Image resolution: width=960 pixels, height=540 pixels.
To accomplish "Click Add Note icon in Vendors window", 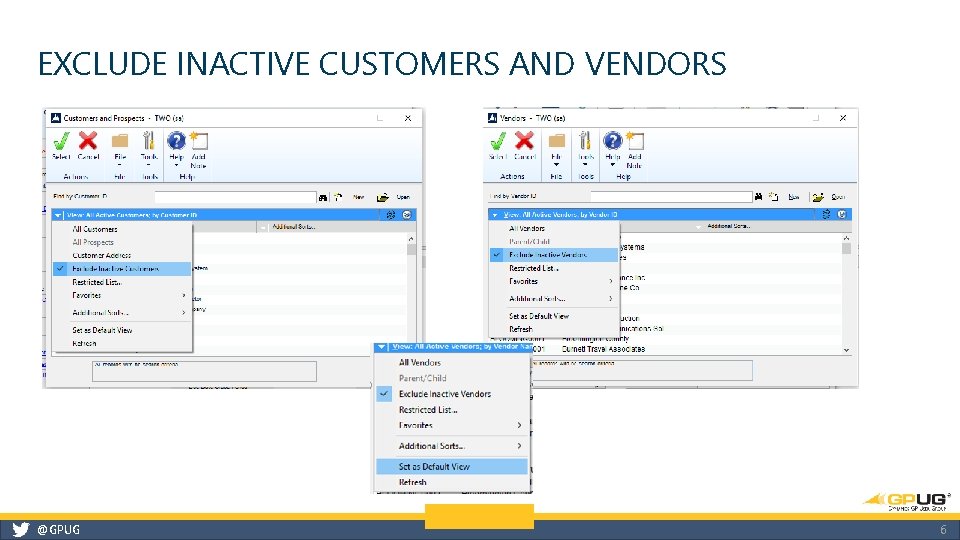I will (x=635, y=141).
